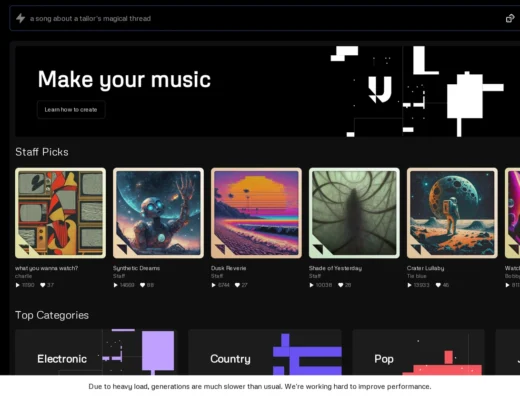
Task: Play the Synthetic Dreams track
Action: 116,285
